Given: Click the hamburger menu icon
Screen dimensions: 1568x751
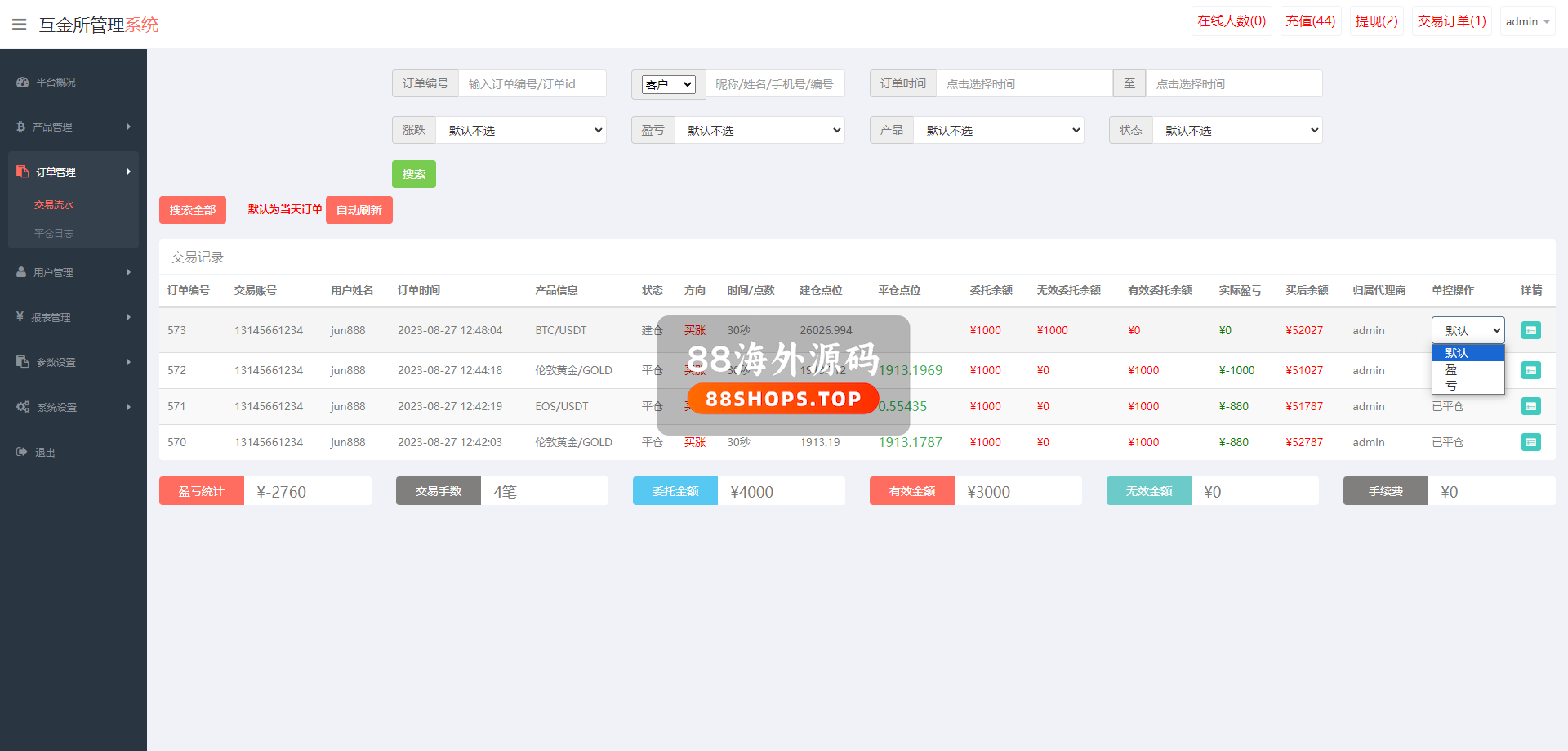Looking at the screenshot, I should (20, 25).
